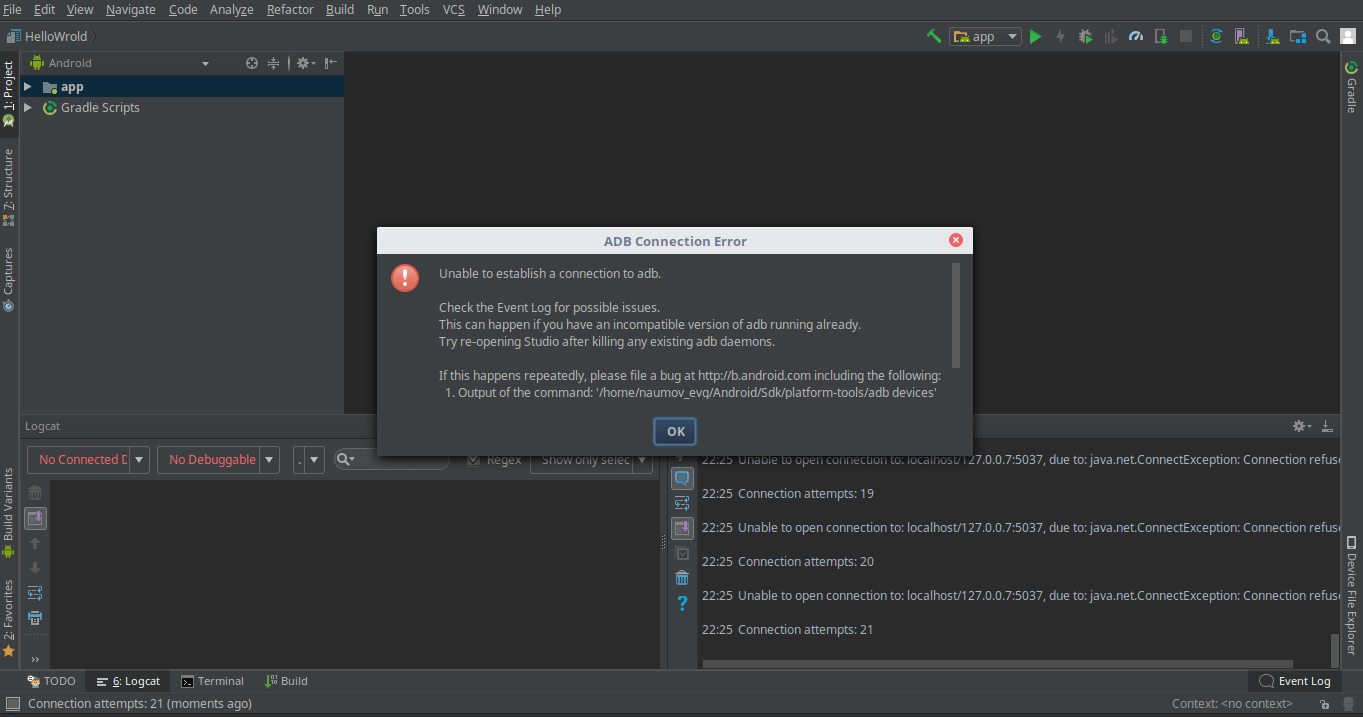Open the AVD Manager icon
Viewport: 1363px width, 717px height.
pyautogui.click(x=1241, y=36)
